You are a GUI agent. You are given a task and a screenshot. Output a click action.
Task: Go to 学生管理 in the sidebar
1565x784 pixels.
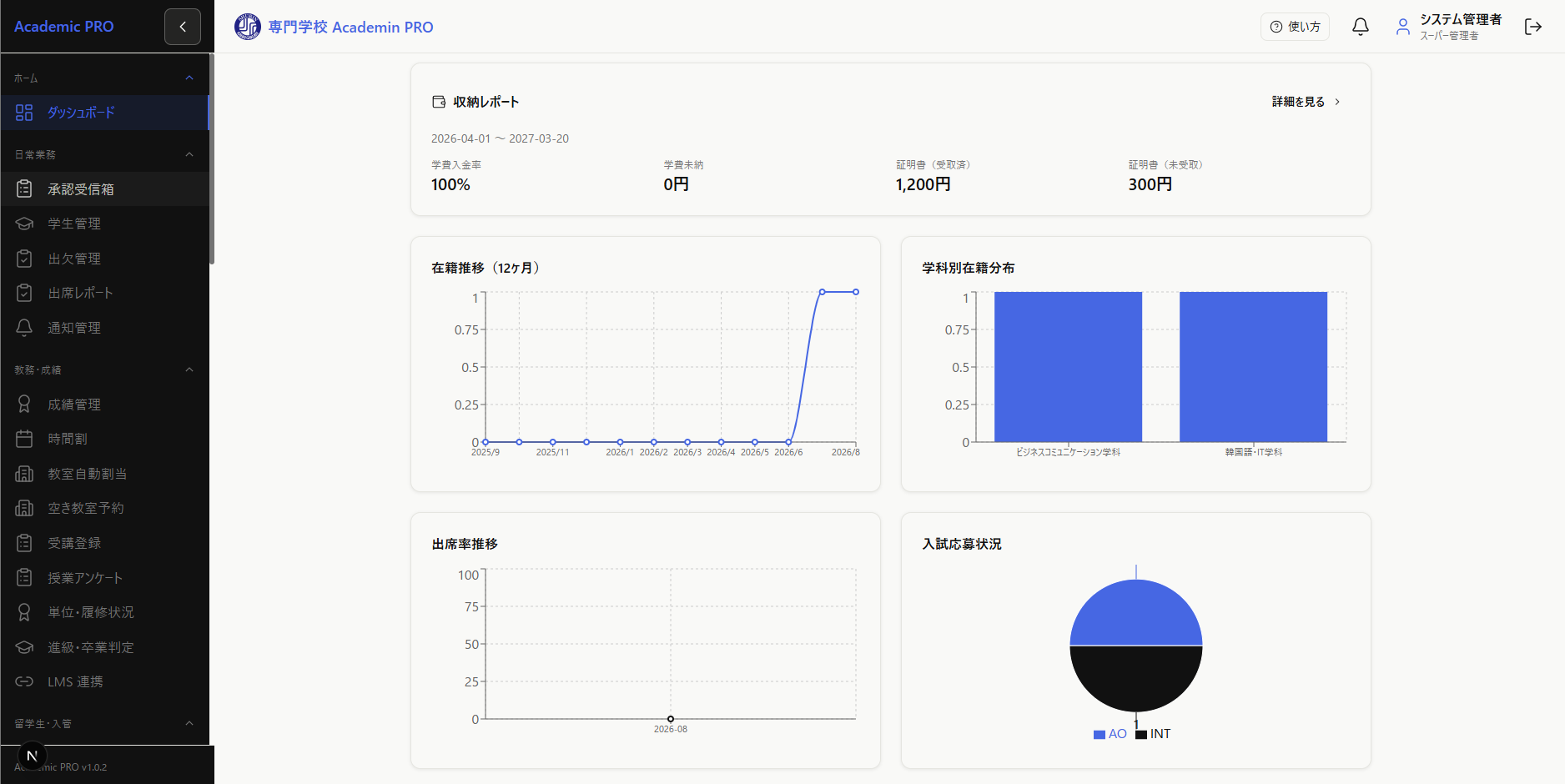pos(104,224)
